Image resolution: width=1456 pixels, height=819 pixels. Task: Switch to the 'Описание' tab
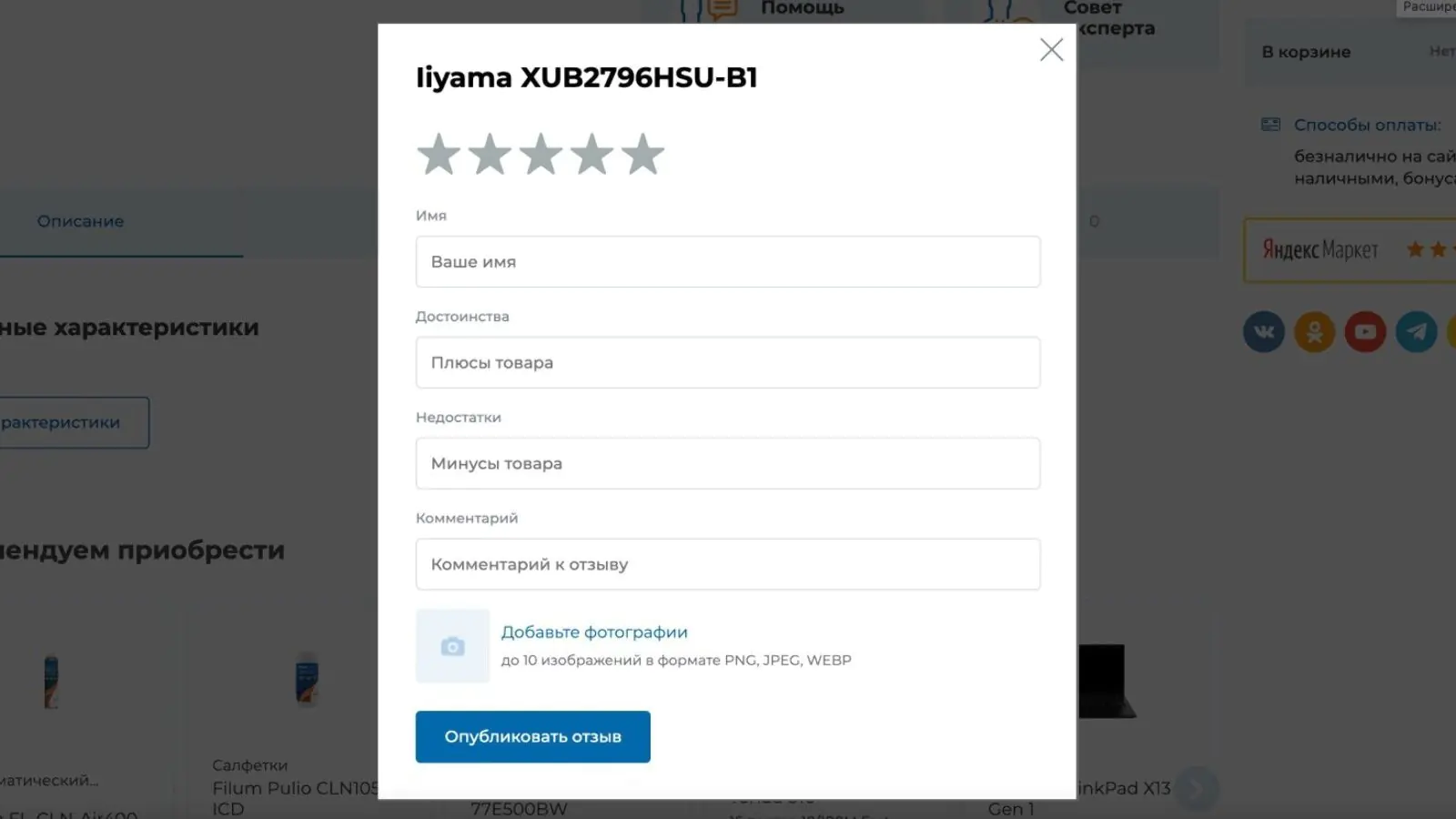pyautogui.click(x=80, y=221)
